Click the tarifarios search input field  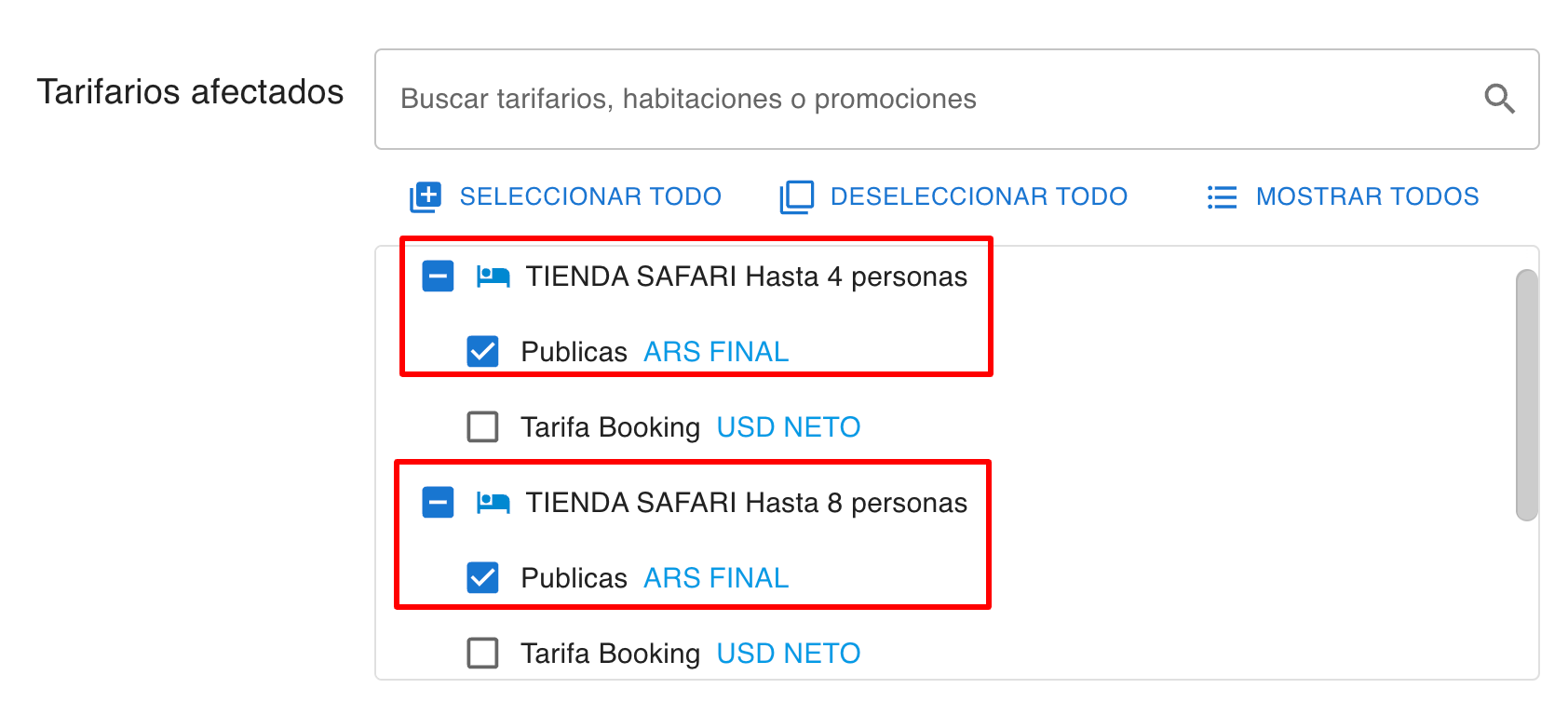pyautogui.click(x=838, y=100)
